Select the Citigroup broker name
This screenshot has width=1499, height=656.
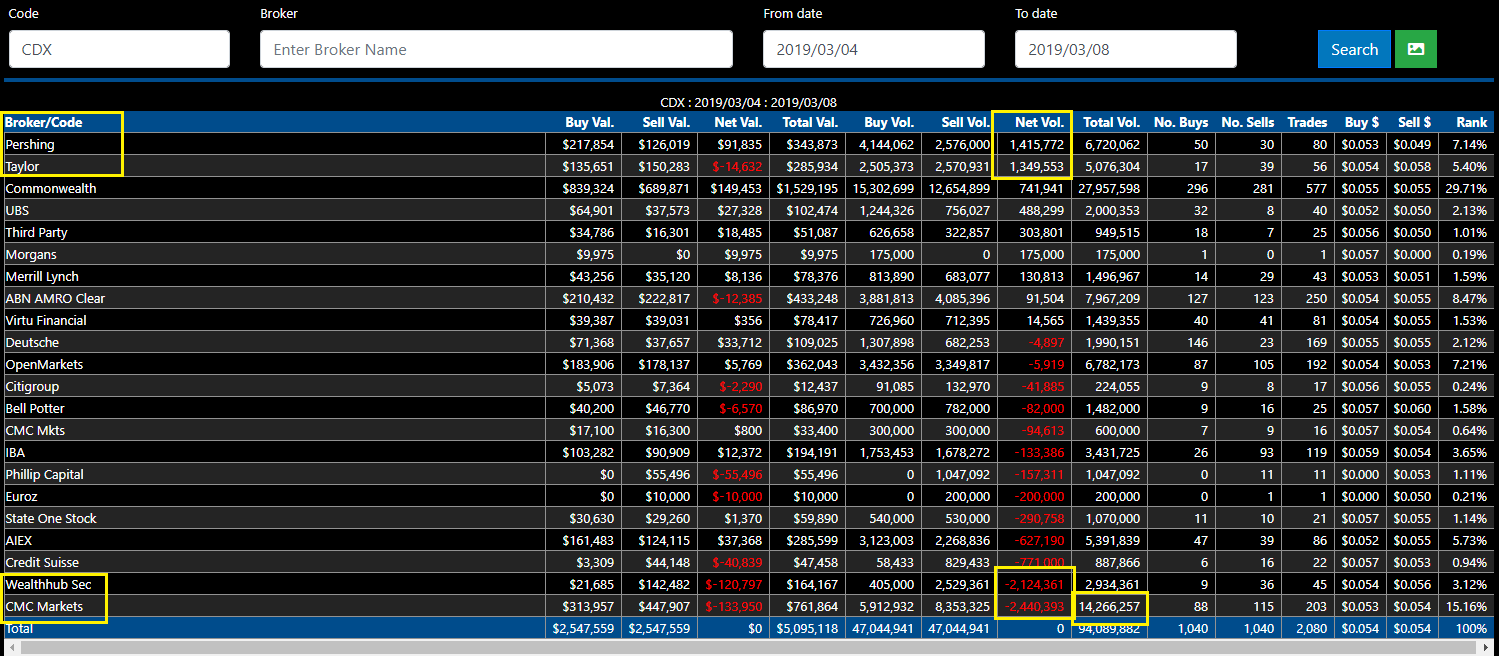tap(32, 386)
